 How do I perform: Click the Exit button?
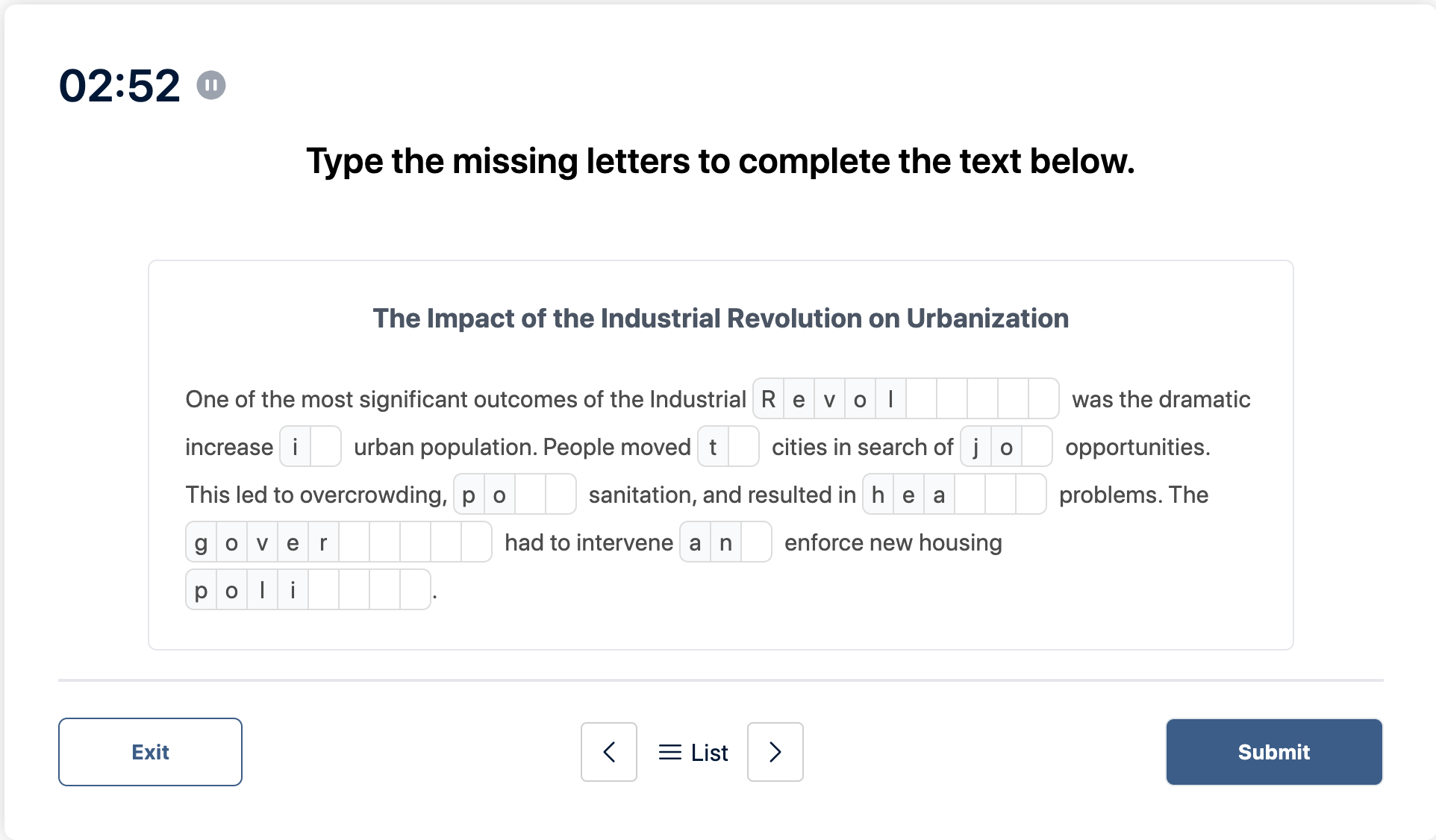[x=149, y=752]
